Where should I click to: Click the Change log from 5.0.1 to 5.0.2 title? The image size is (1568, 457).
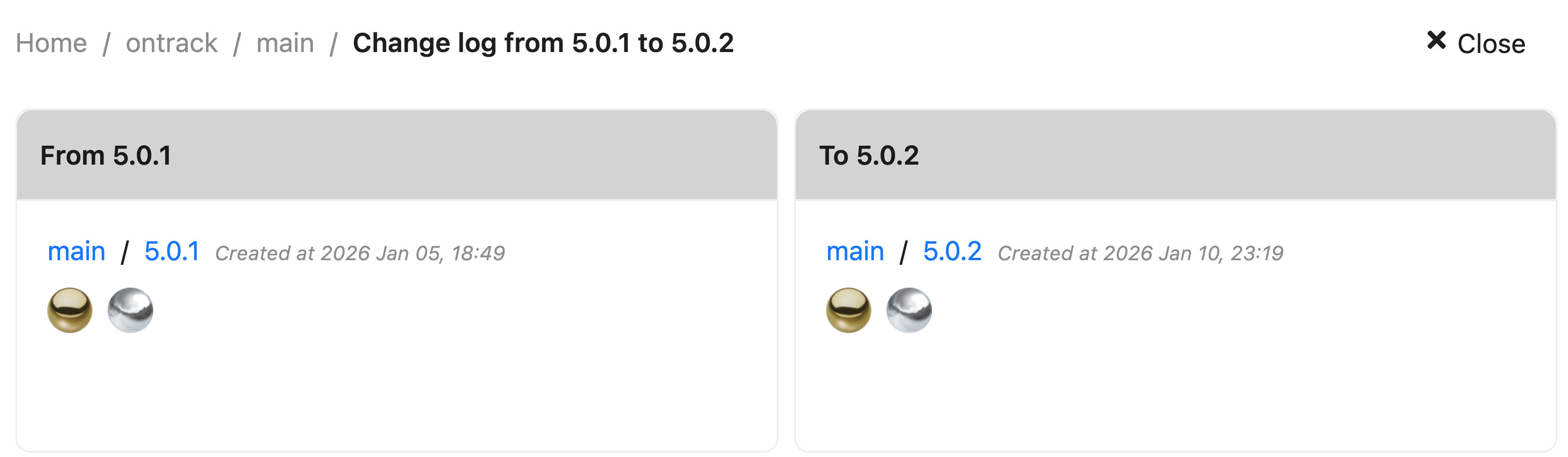543,43
